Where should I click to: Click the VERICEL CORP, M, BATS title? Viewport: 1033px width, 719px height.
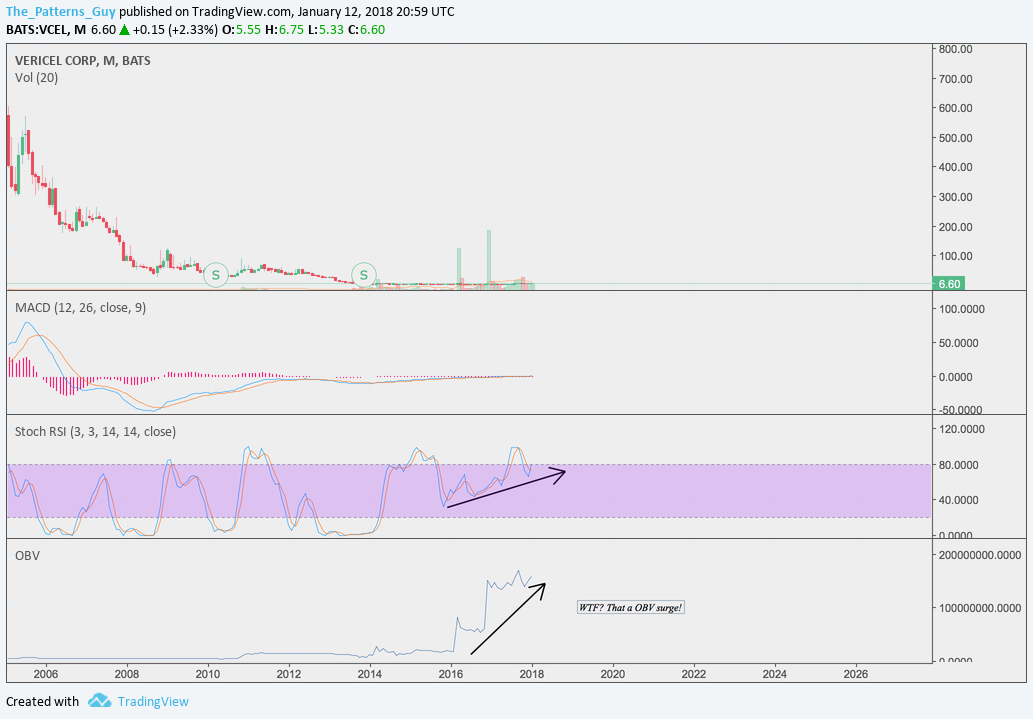pos(82,61)
